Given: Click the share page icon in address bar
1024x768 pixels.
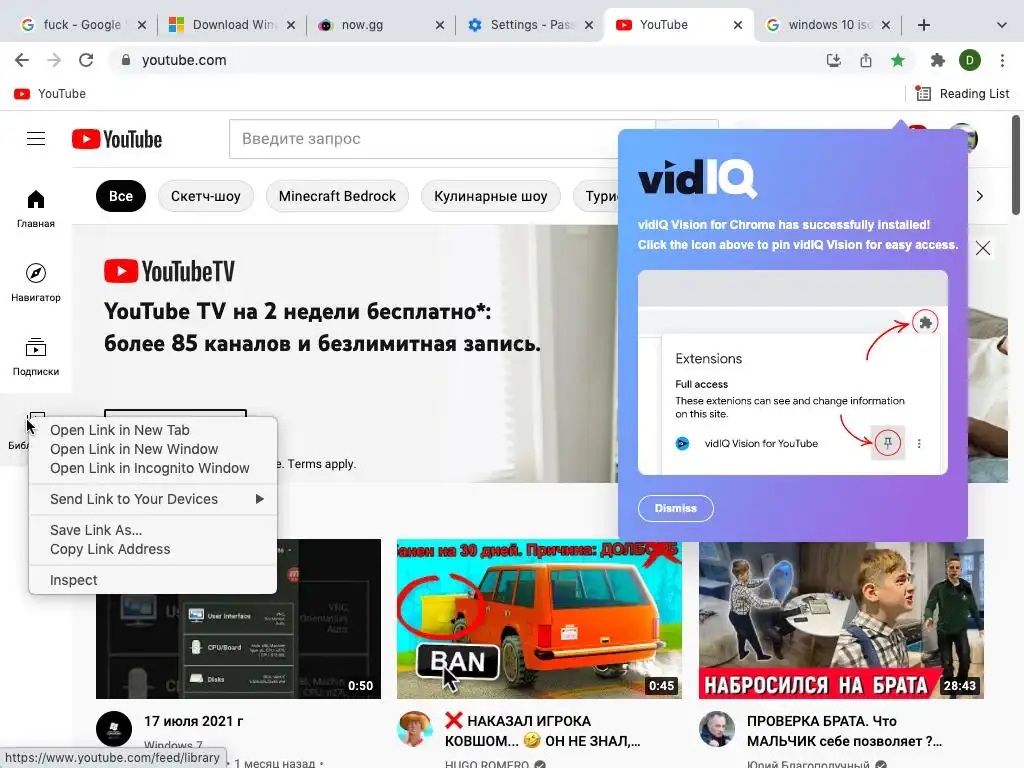Looking at the screenshot, I should (866, 61).
